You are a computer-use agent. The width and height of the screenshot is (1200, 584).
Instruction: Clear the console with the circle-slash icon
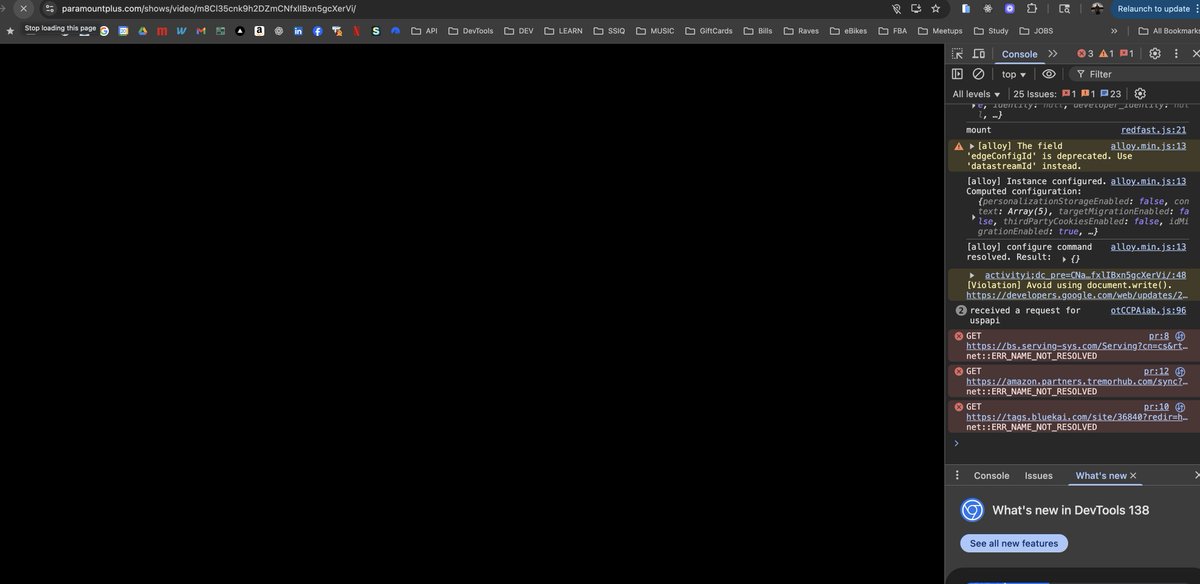click(x=979, y=74)
